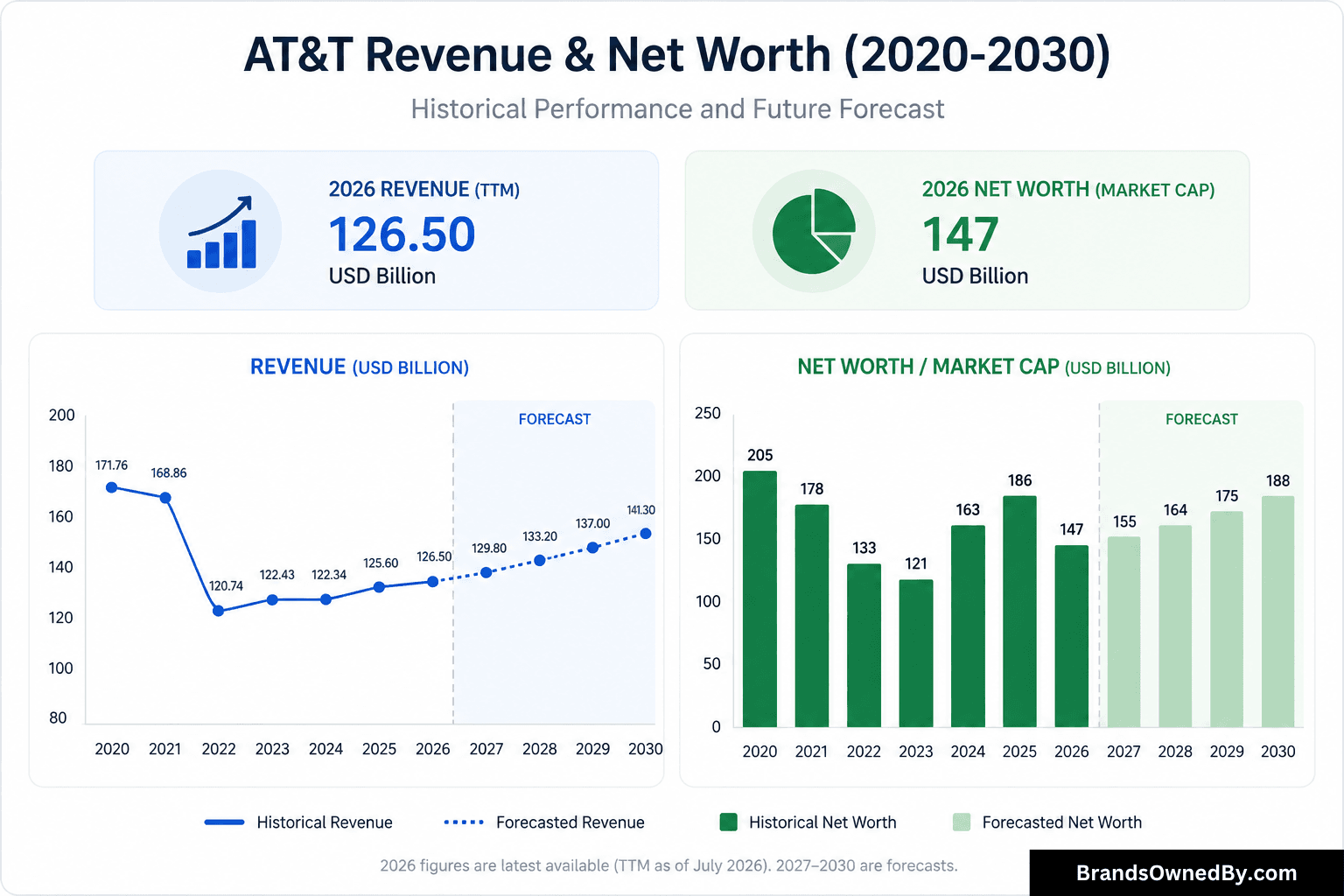This screenshot has height=896, width=1344.
Task: Click the 2020 revenue data point 171.76
Action: point(111,487)
